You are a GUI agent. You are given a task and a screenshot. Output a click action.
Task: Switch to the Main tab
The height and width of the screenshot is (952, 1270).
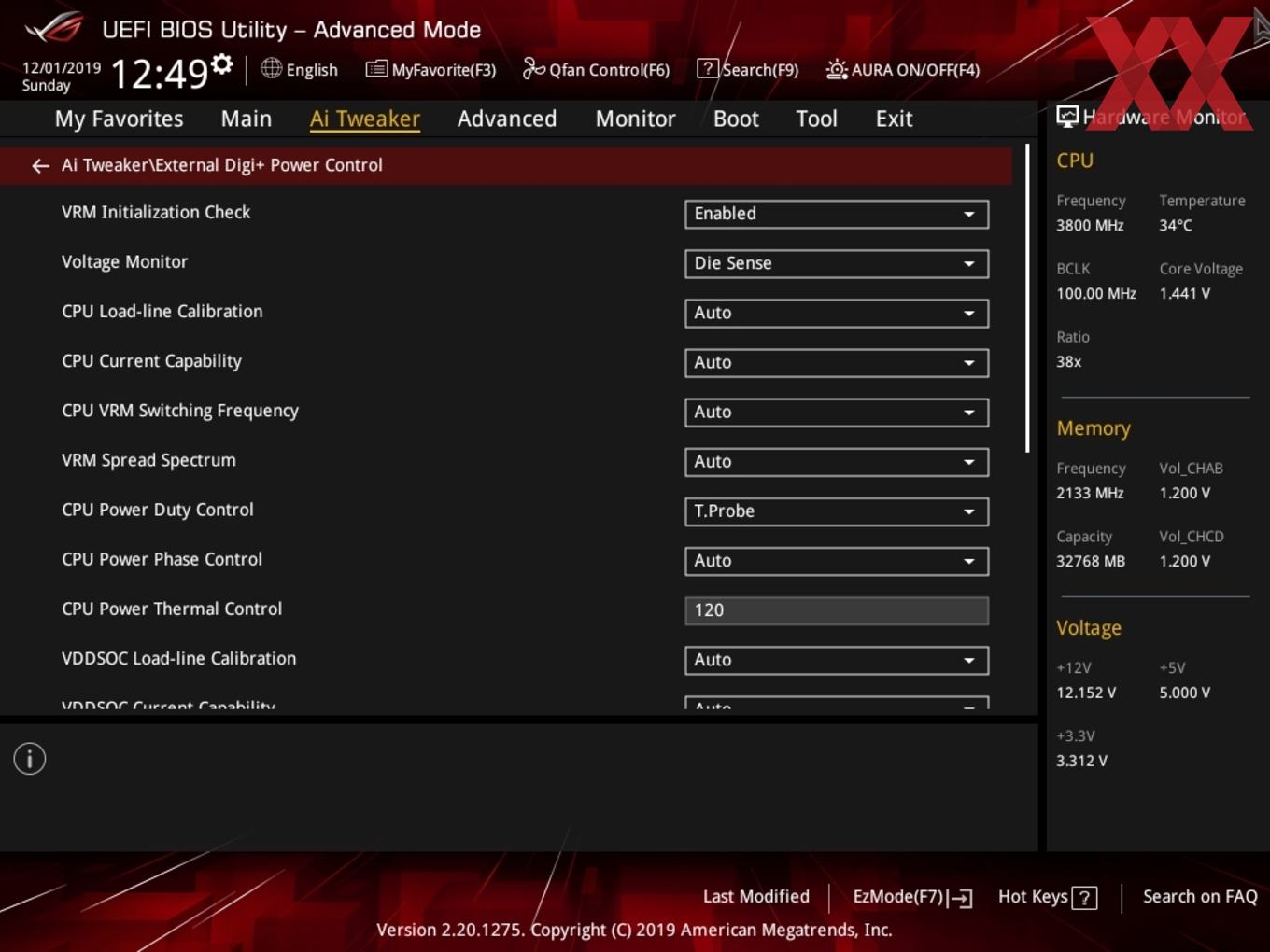pyautogui.click(x=247, y=119)
